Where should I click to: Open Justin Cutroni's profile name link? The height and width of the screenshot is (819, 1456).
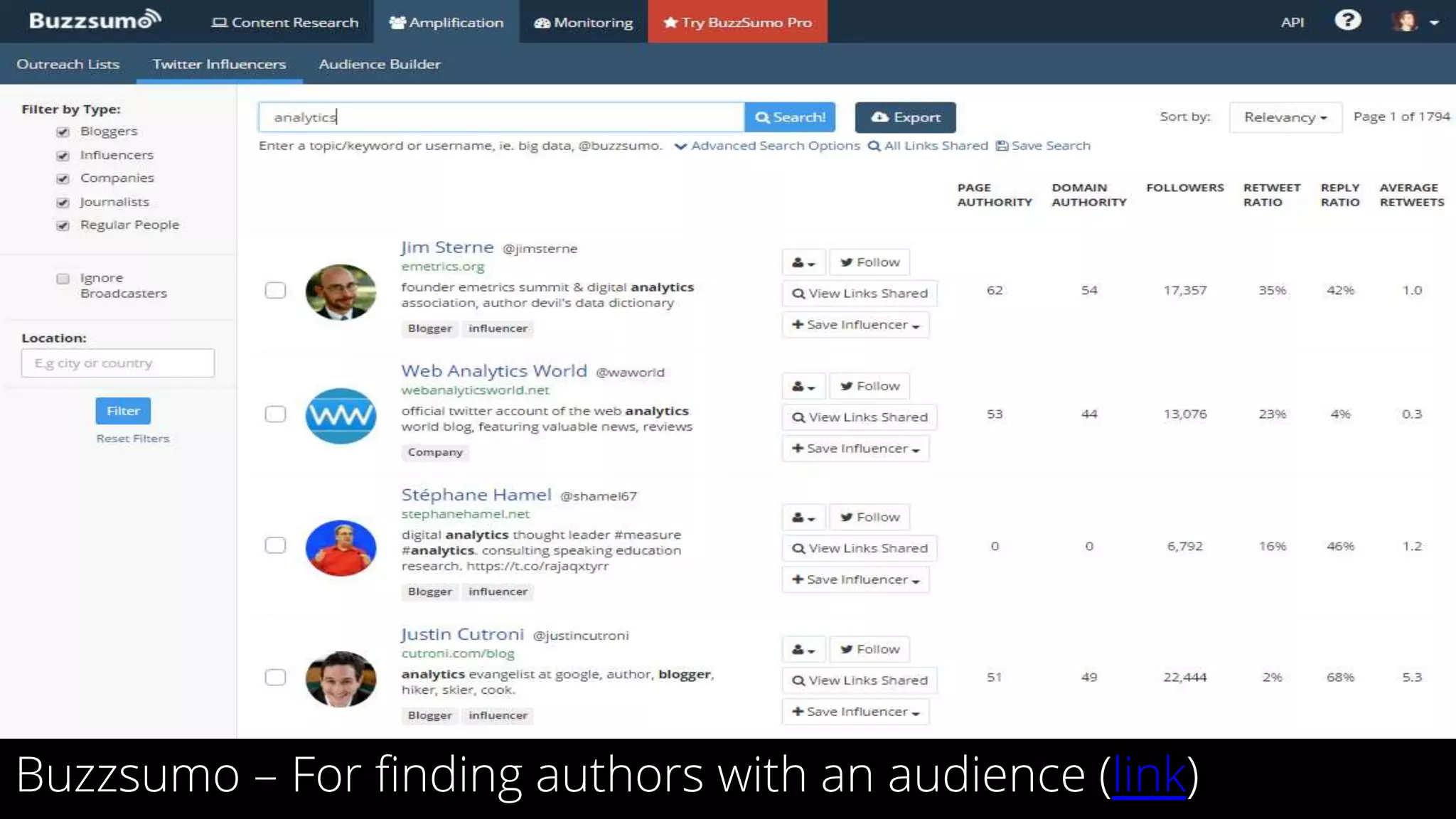pos(463,634)
